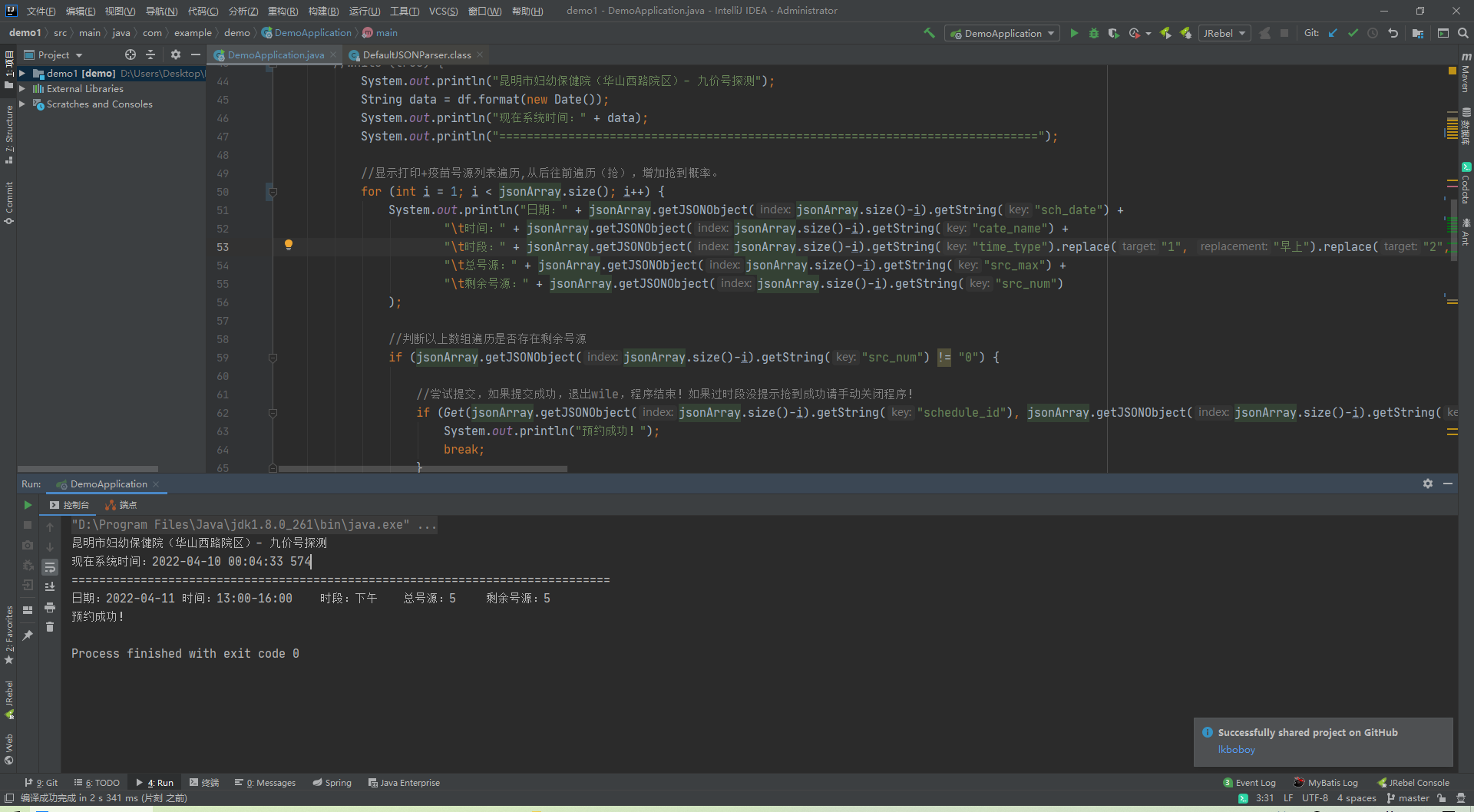
Task: Click the editor horizontal scrollbar
Action: [422, 468]
